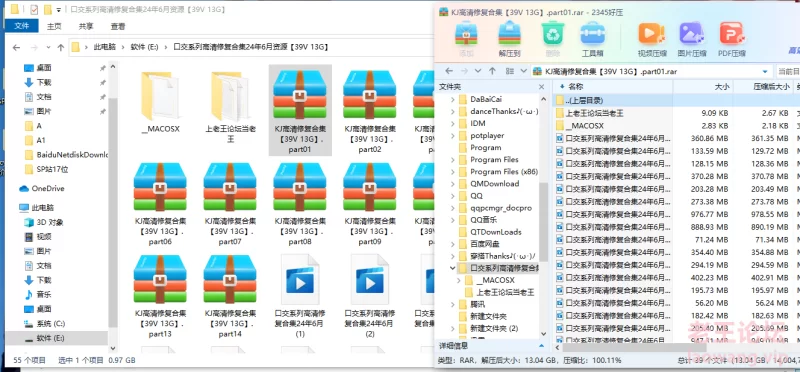This screenshot has width=800, height=372.
Task: Expand the Program Files (x86) tree node
Action: pyautogui.click(x=452, y=171)
